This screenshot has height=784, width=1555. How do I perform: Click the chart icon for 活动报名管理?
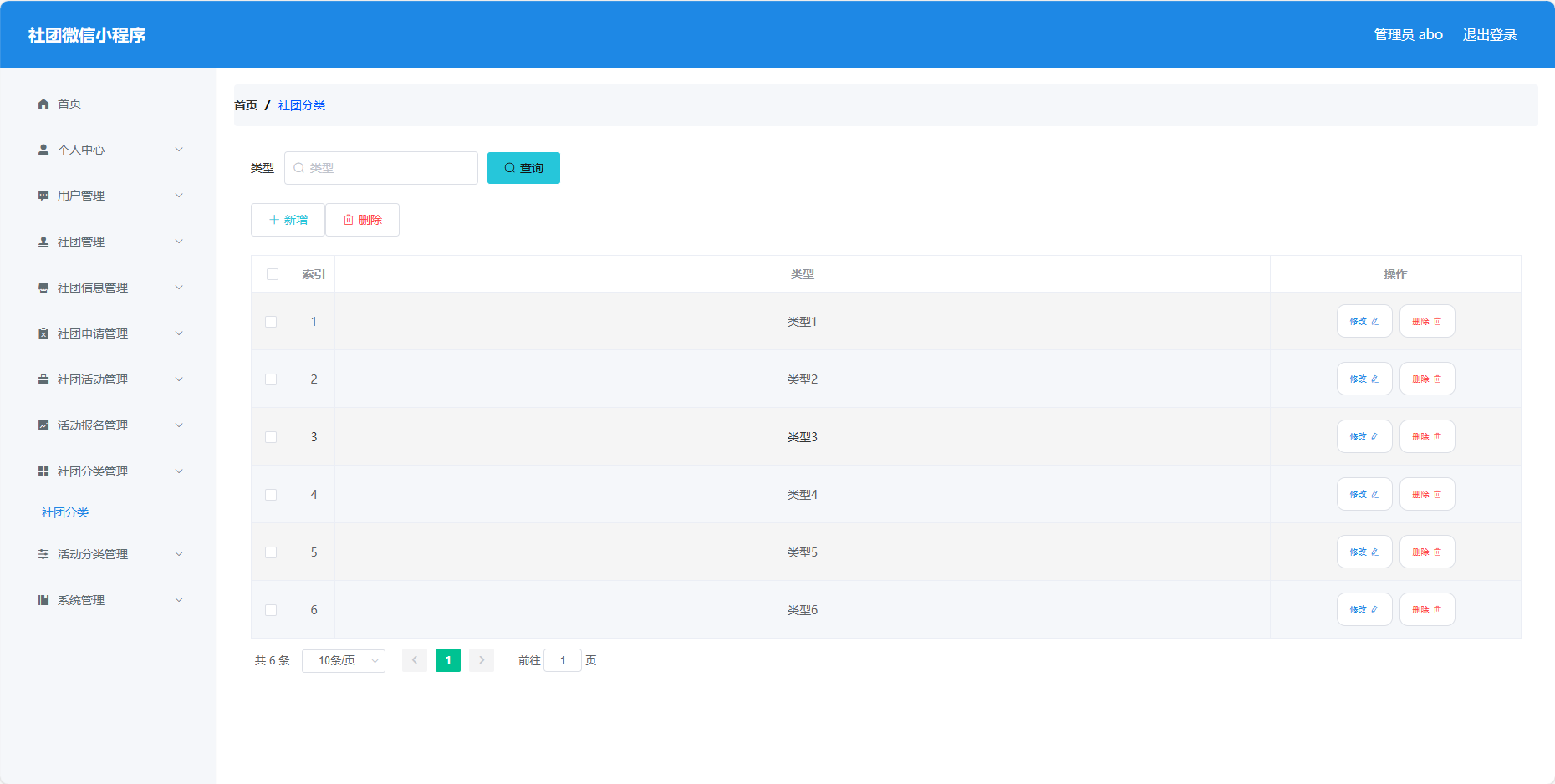(43, 425)
